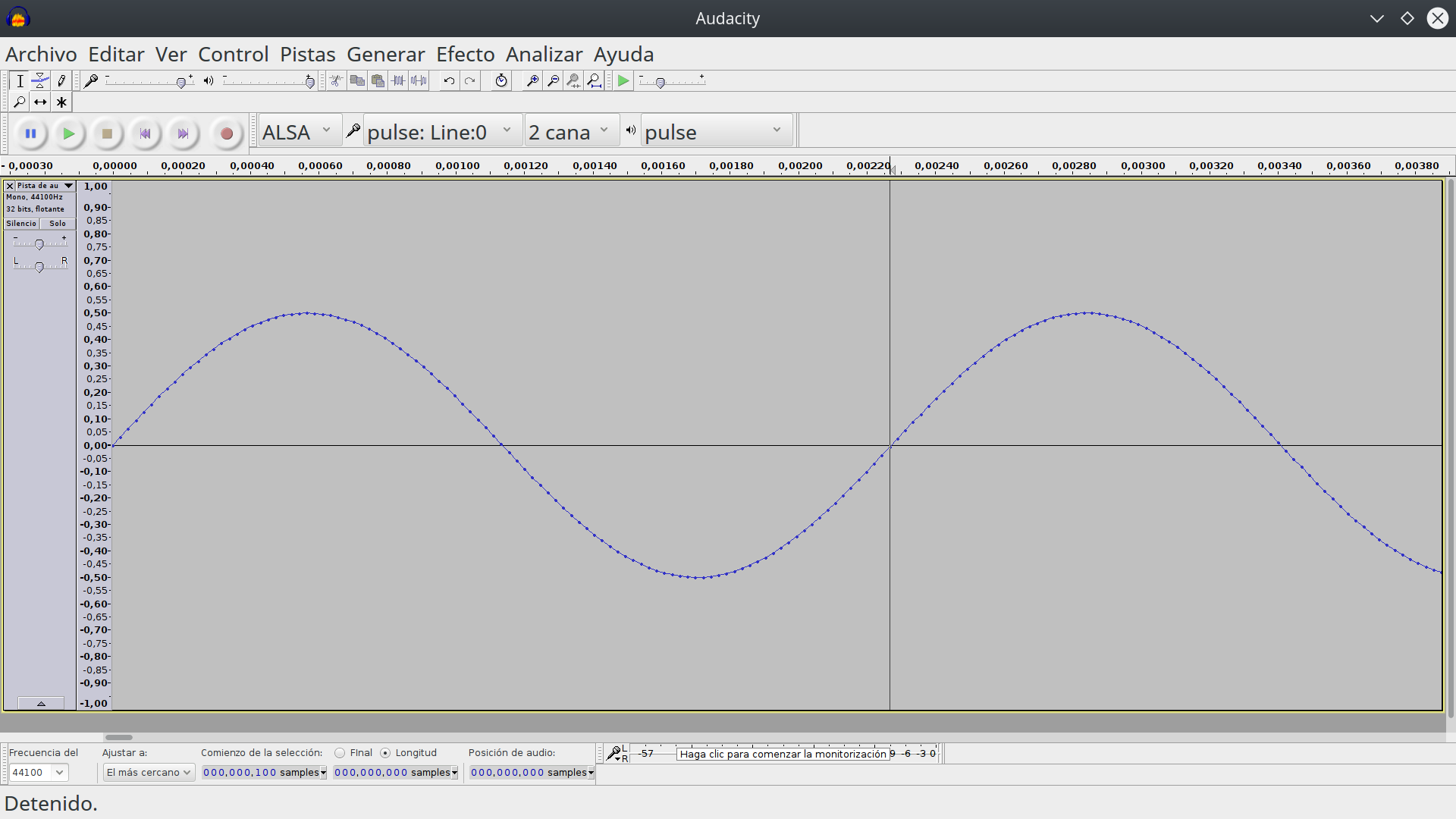Click the playback speaker volume icon
The height and width of the screenshot is (819, 1456).
[x=209, y=81]
